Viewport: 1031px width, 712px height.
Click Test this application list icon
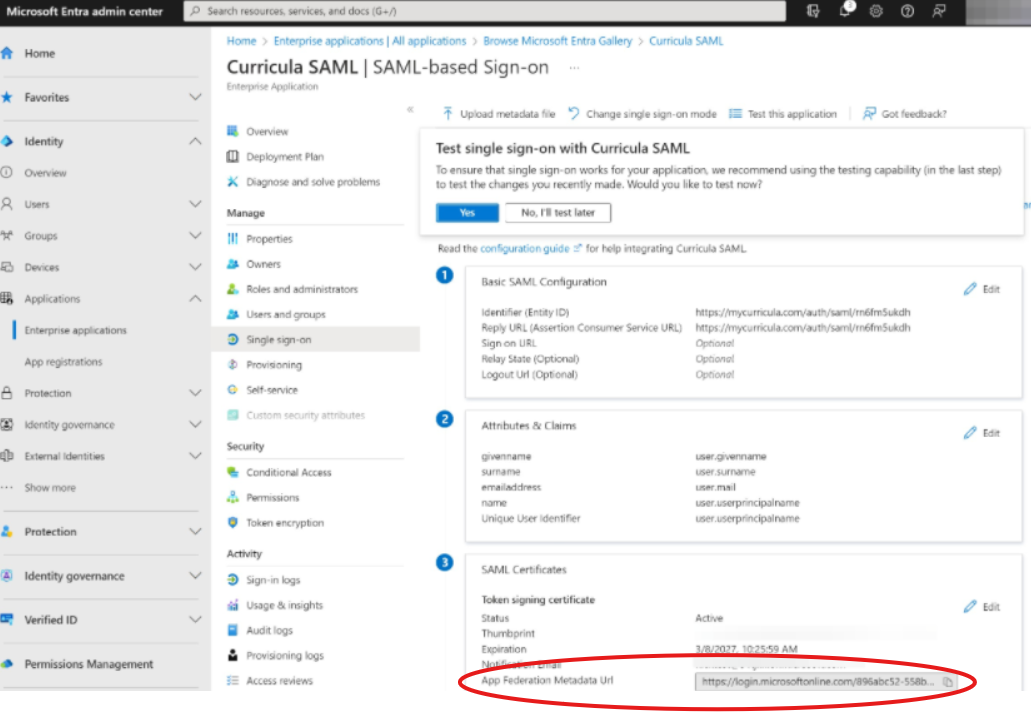736,114
